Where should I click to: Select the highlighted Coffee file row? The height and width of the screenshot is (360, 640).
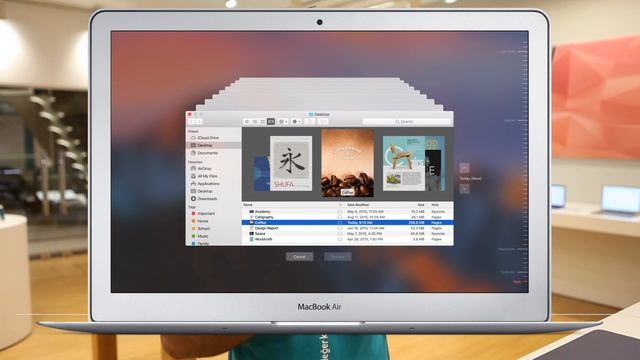pyautogui.click(x=347, y=223)
